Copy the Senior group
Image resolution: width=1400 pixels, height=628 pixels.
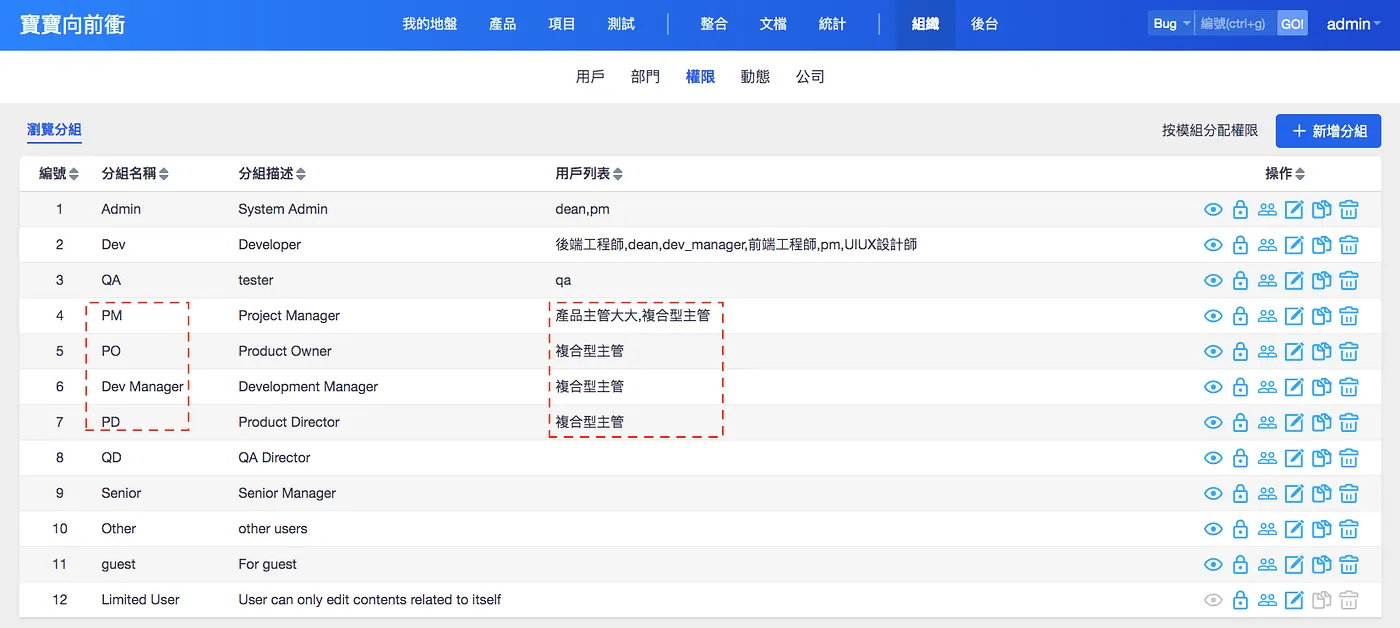pos(1321,494)
